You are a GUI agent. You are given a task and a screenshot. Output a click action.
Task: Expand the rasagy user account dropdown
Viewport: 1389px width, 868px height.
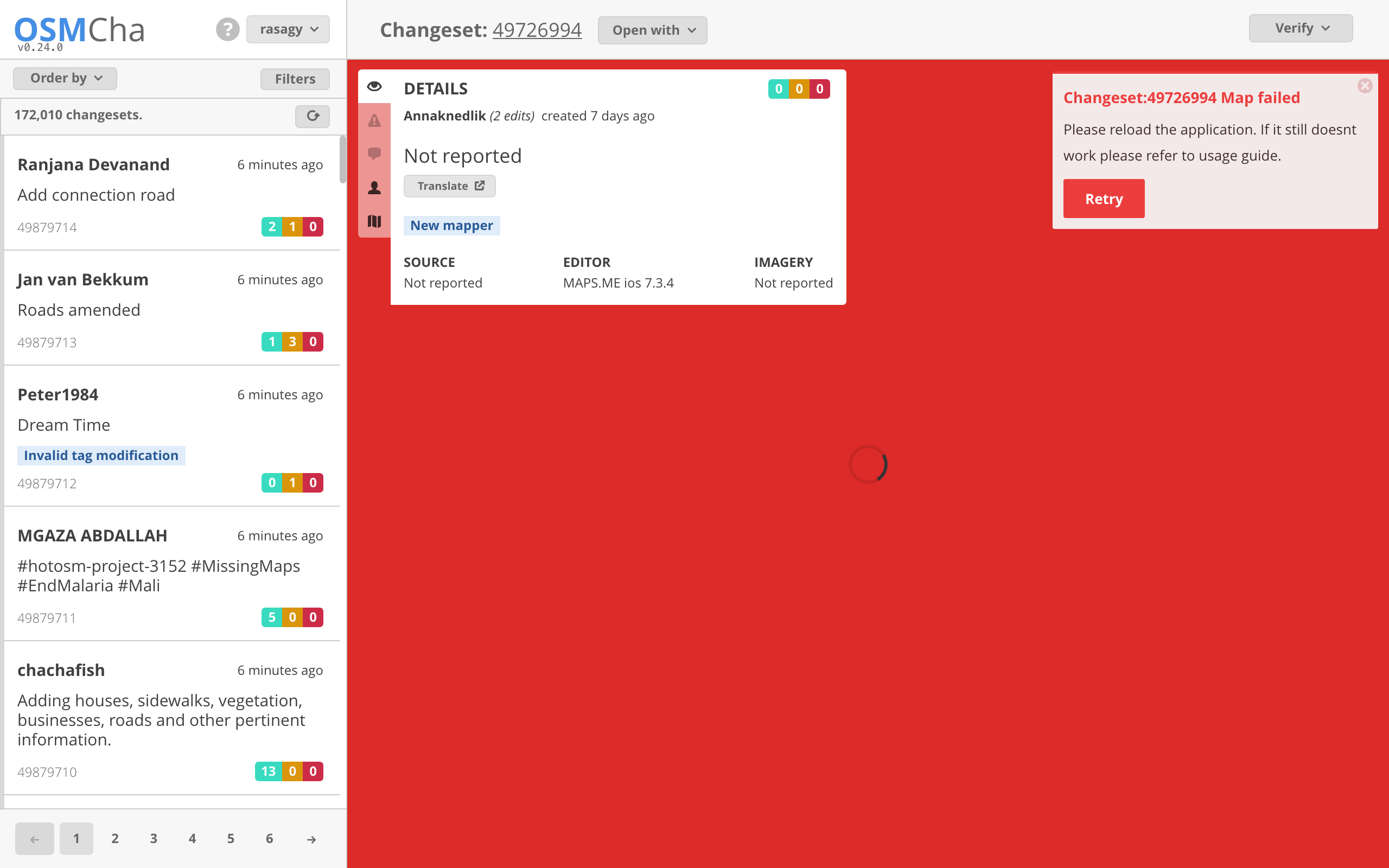coord(288,29)
